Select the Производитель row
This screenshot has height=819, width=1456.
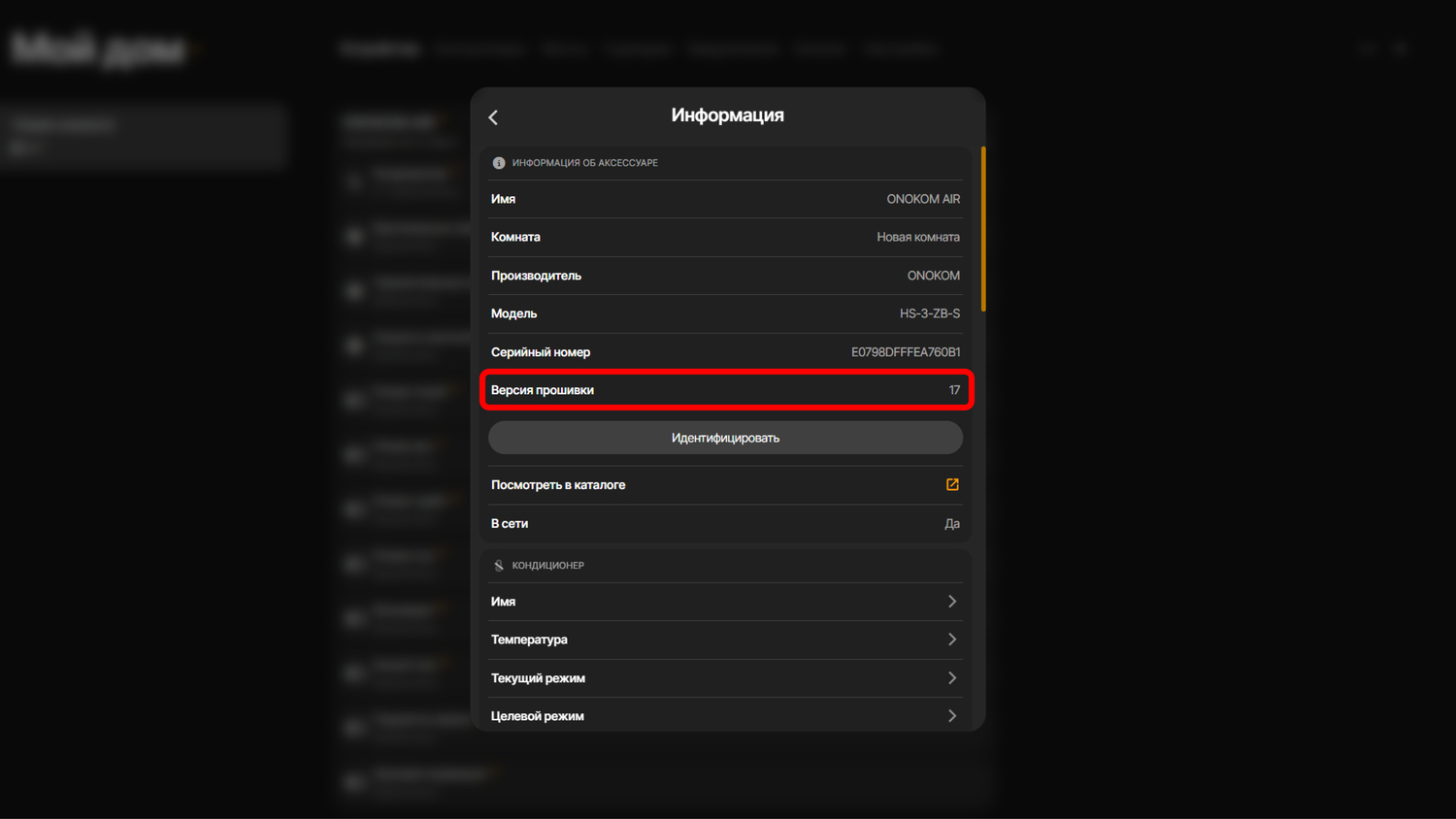725,276
